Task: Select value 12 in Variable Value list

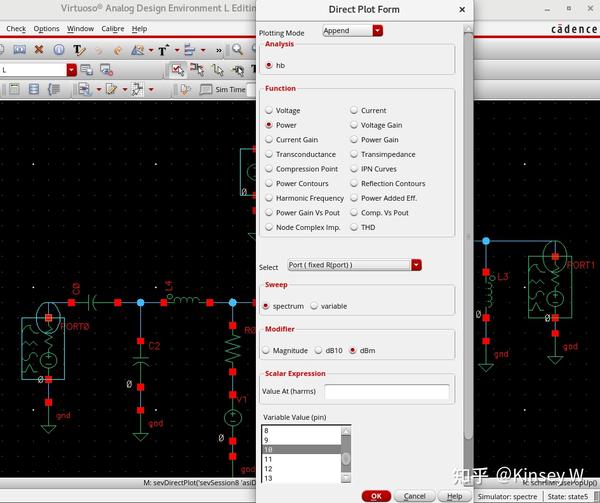Action: point(301,469)
